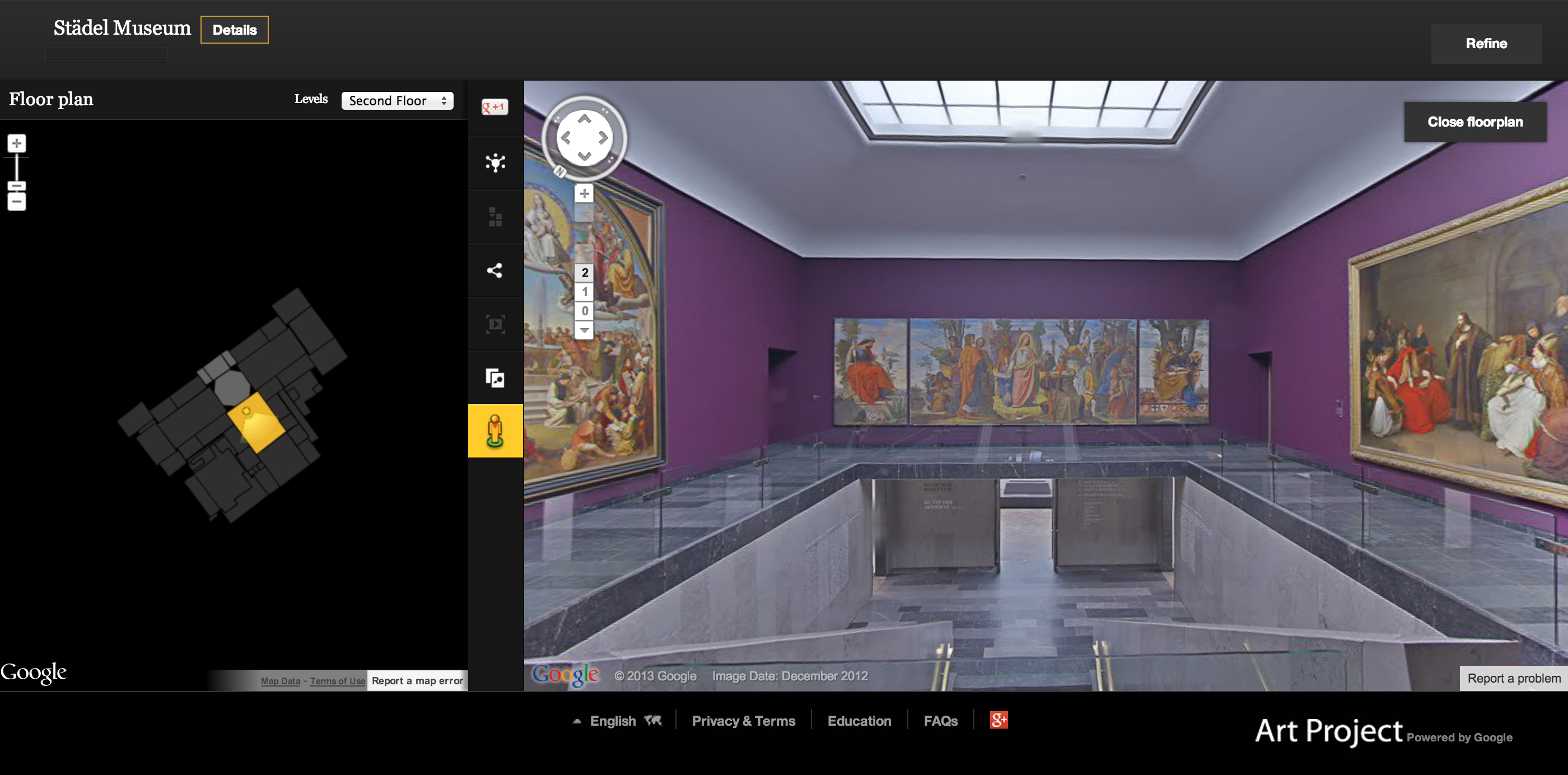
Task: Click the greyed-out slideshow play icon
Action: click(x=495, y=324)
